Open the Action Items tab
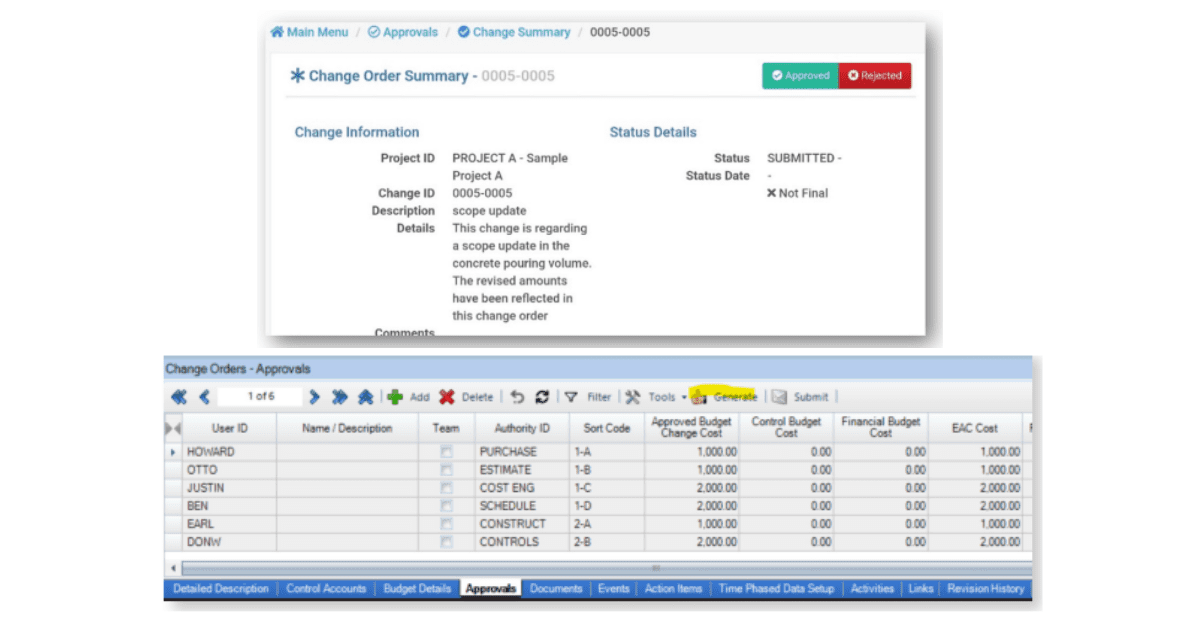1200x627 pixels. click(x=674, y=589)
